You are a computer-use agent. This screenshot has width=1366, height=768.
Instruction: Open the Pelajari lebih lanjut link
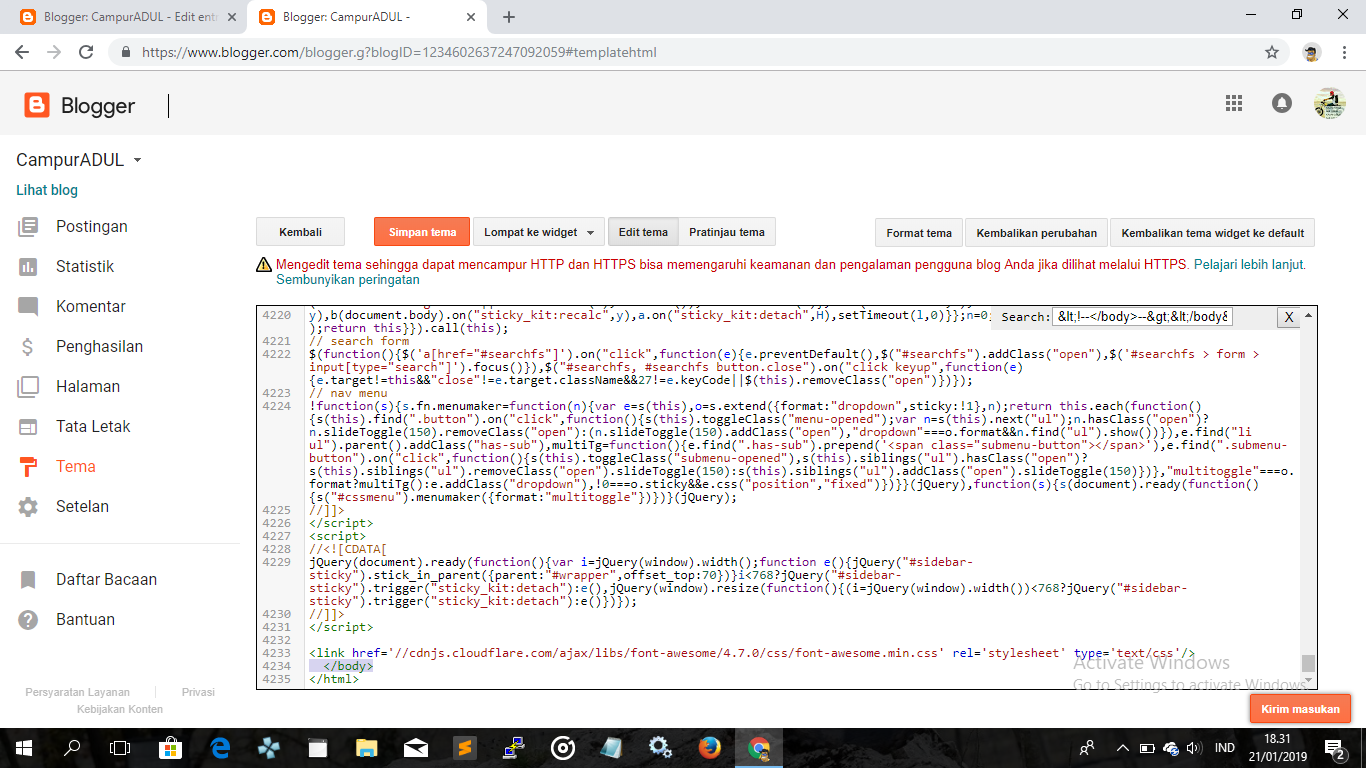(x=1250, y=265)
